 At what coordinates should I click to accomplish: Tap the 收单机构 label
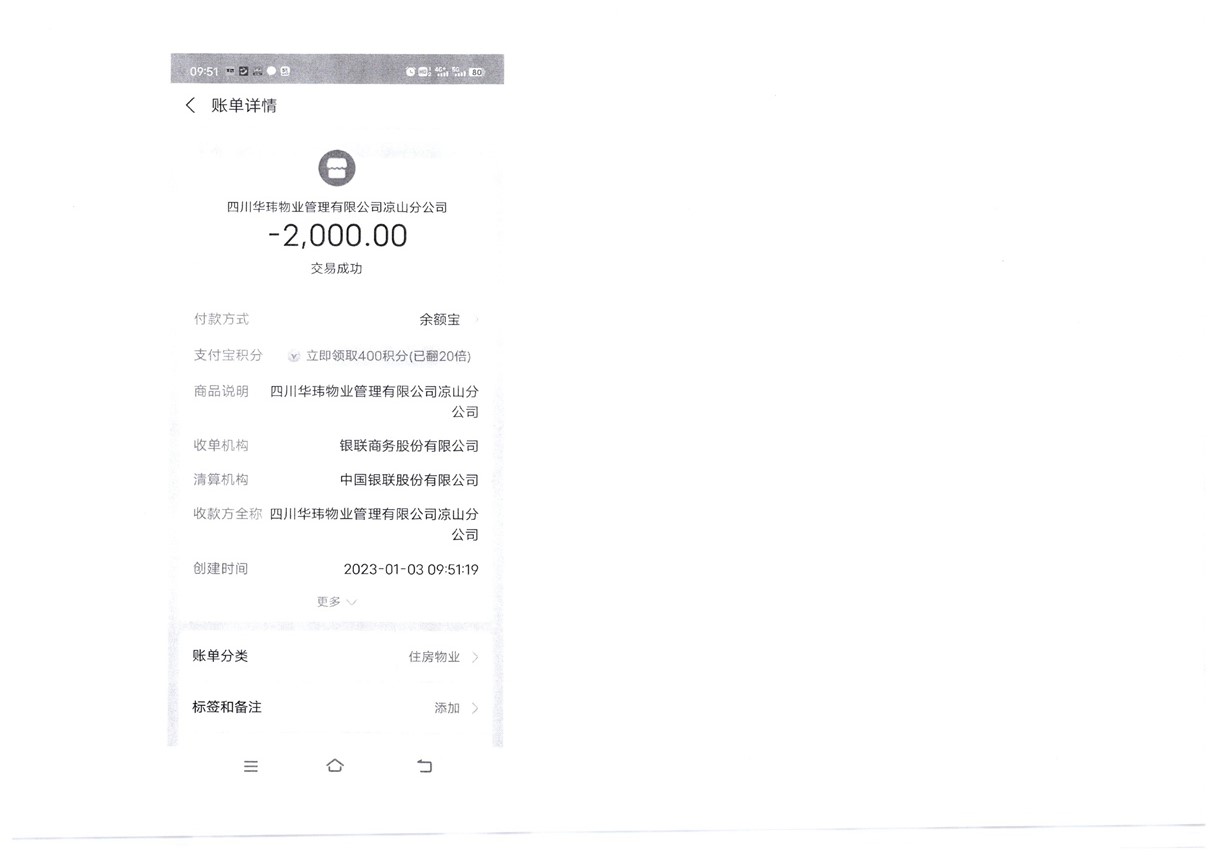221,445
